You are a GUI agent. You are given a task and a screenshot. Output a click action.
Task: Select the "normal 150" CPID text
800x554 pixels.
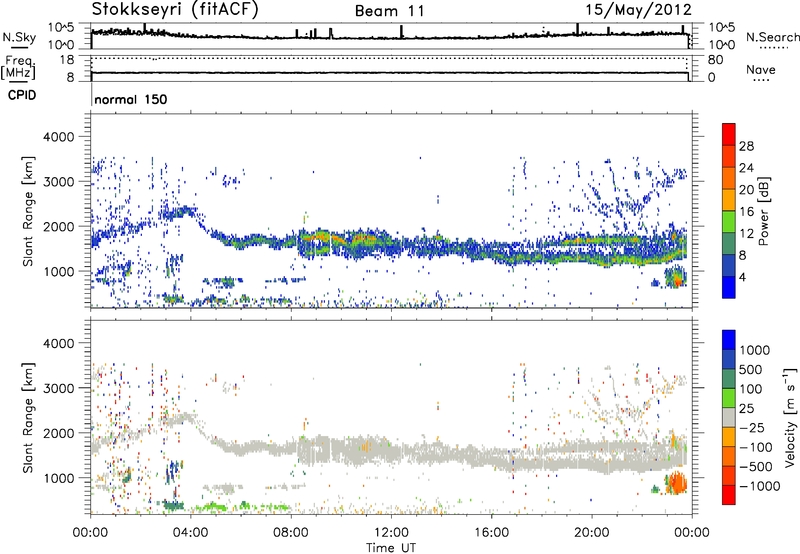pyautogui.click(x=131, y=99)
